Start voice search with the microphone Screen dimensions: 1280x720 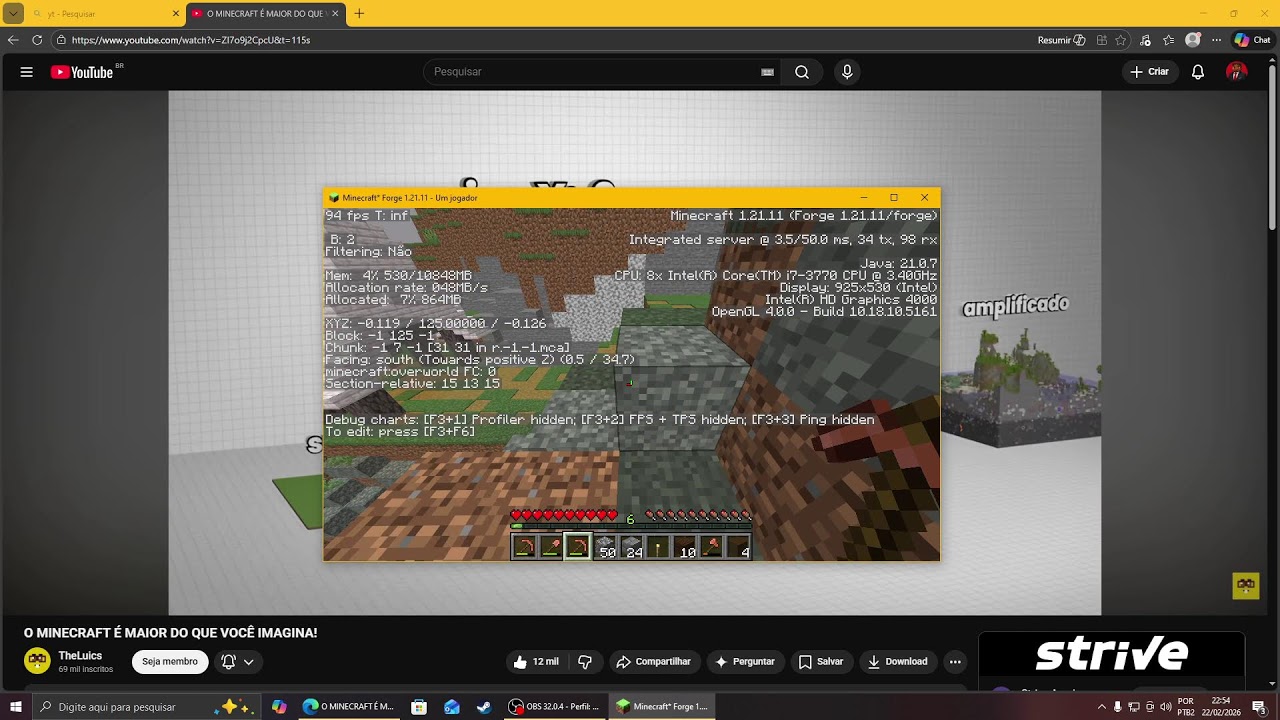pos(847,72)
